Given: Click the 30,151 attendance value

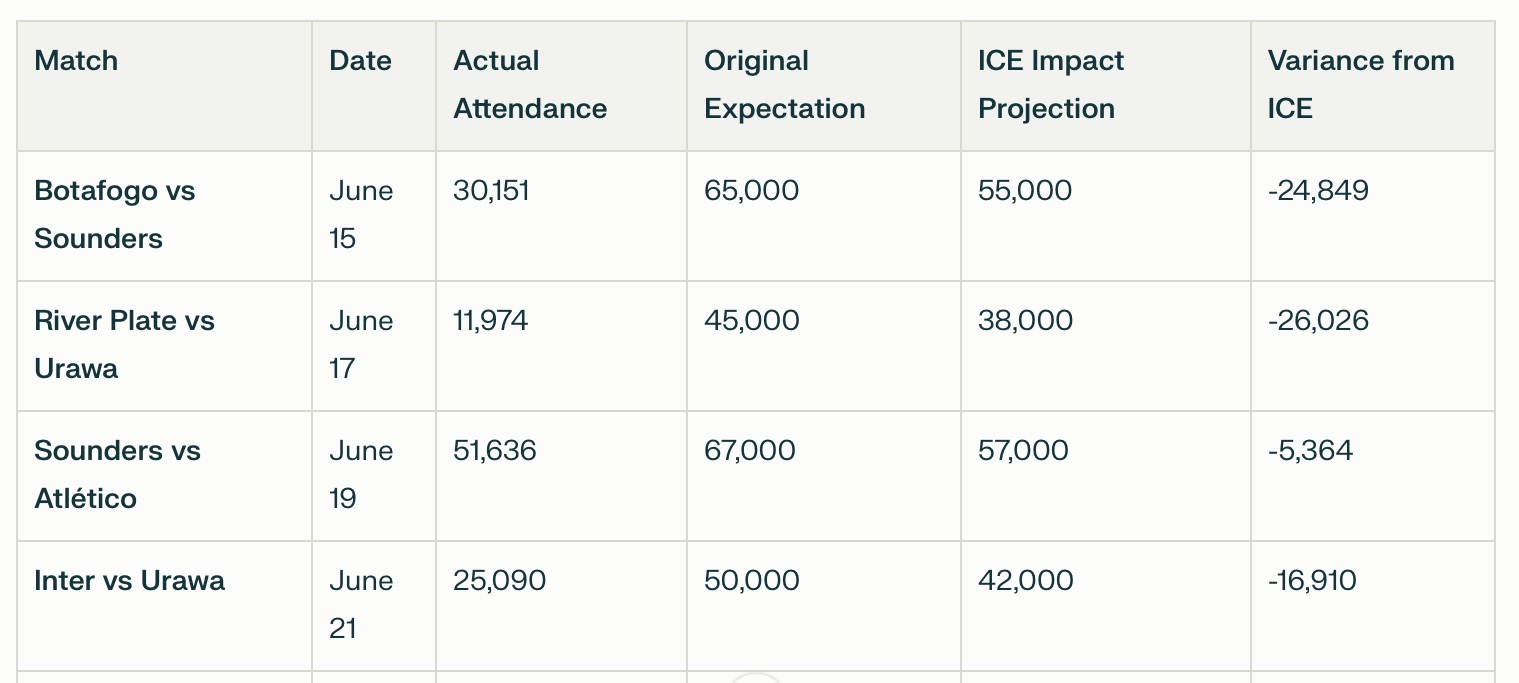Looking at the screenshot, I should [491, 191].
